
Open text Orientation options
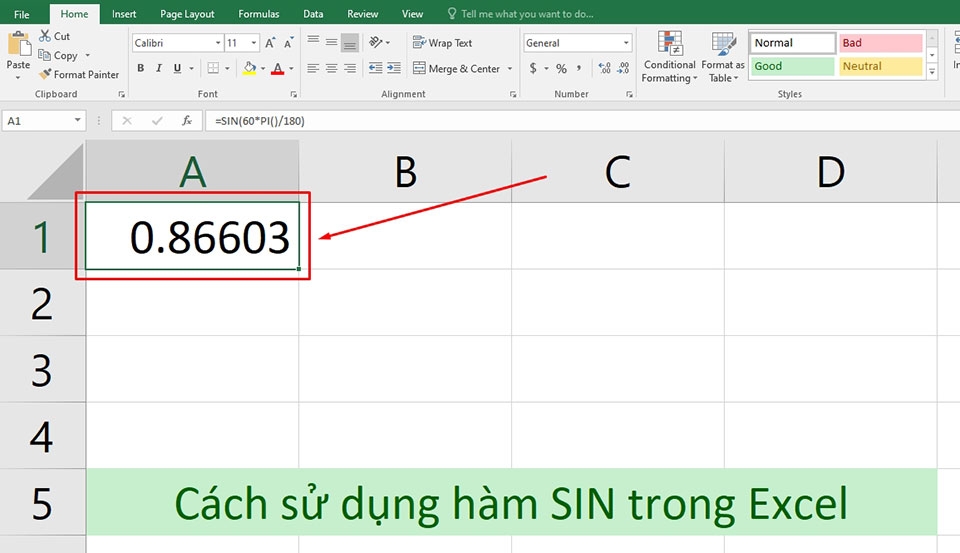click(x=380, y=42)
